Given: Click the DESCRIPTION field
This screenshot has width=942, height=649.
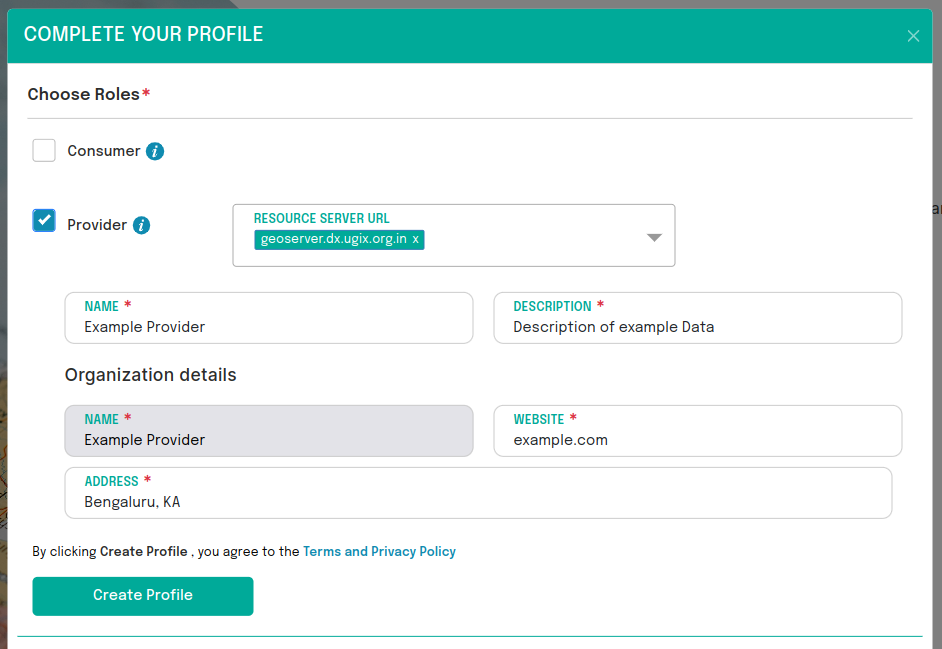Looking at the screenshot, I should pos(697,326).
